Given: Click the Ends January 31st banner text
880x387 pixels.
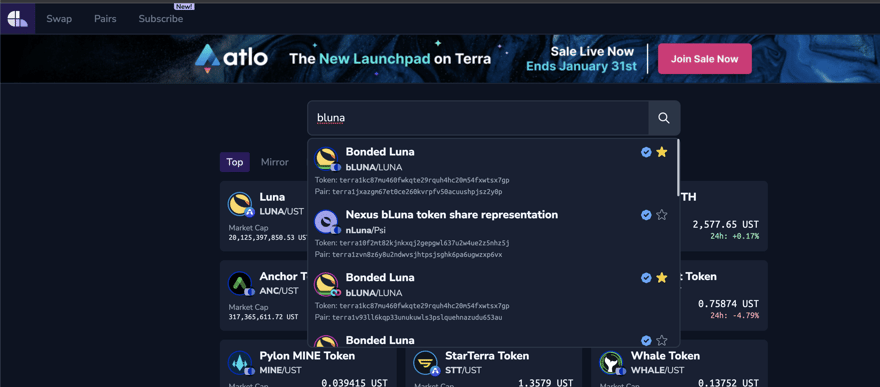Looking at the screenshot, I should (x=581, y=66).
